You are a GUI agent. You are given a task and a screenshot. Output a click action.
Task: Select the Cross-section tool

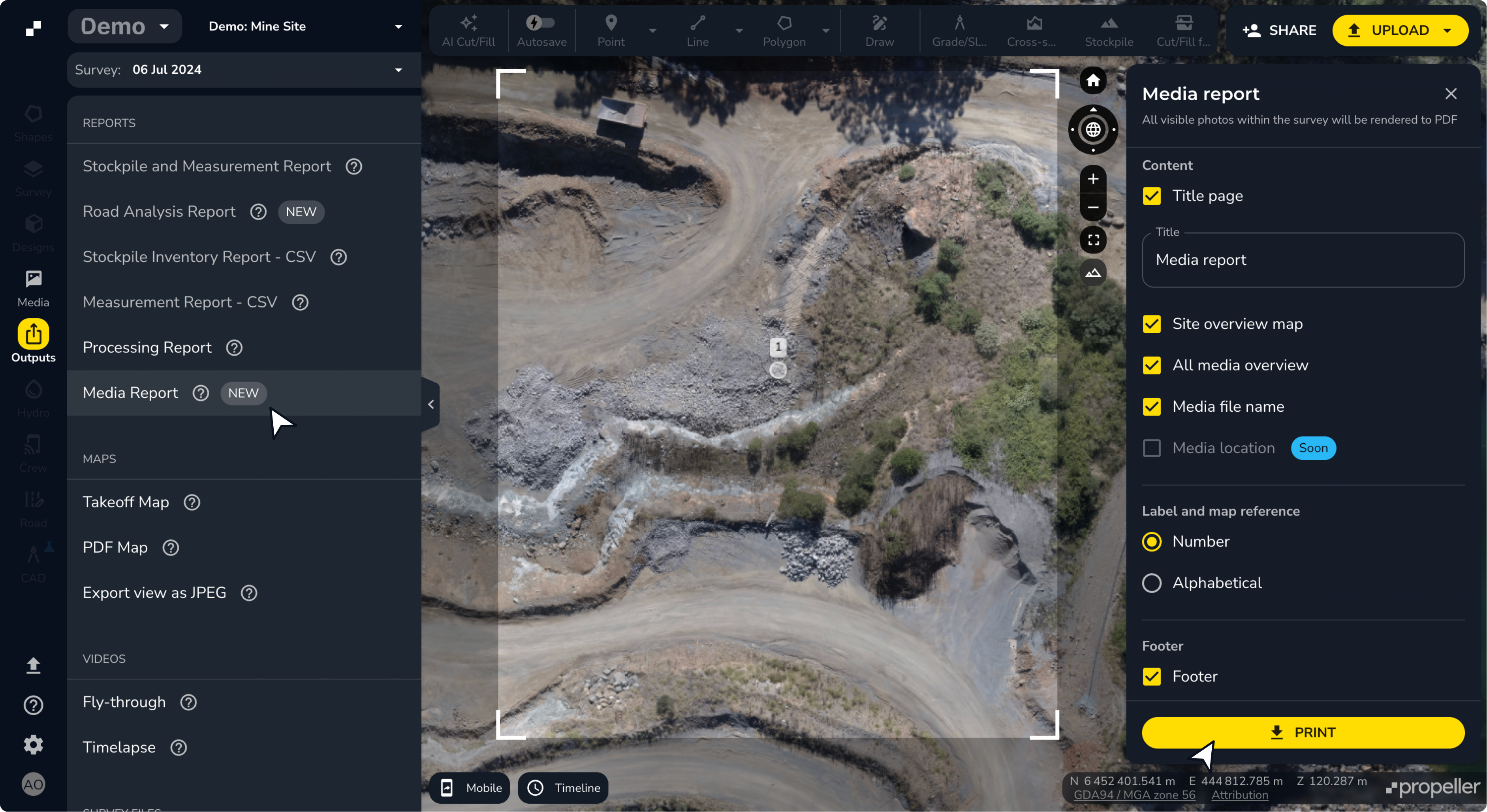coord(1032,30)
